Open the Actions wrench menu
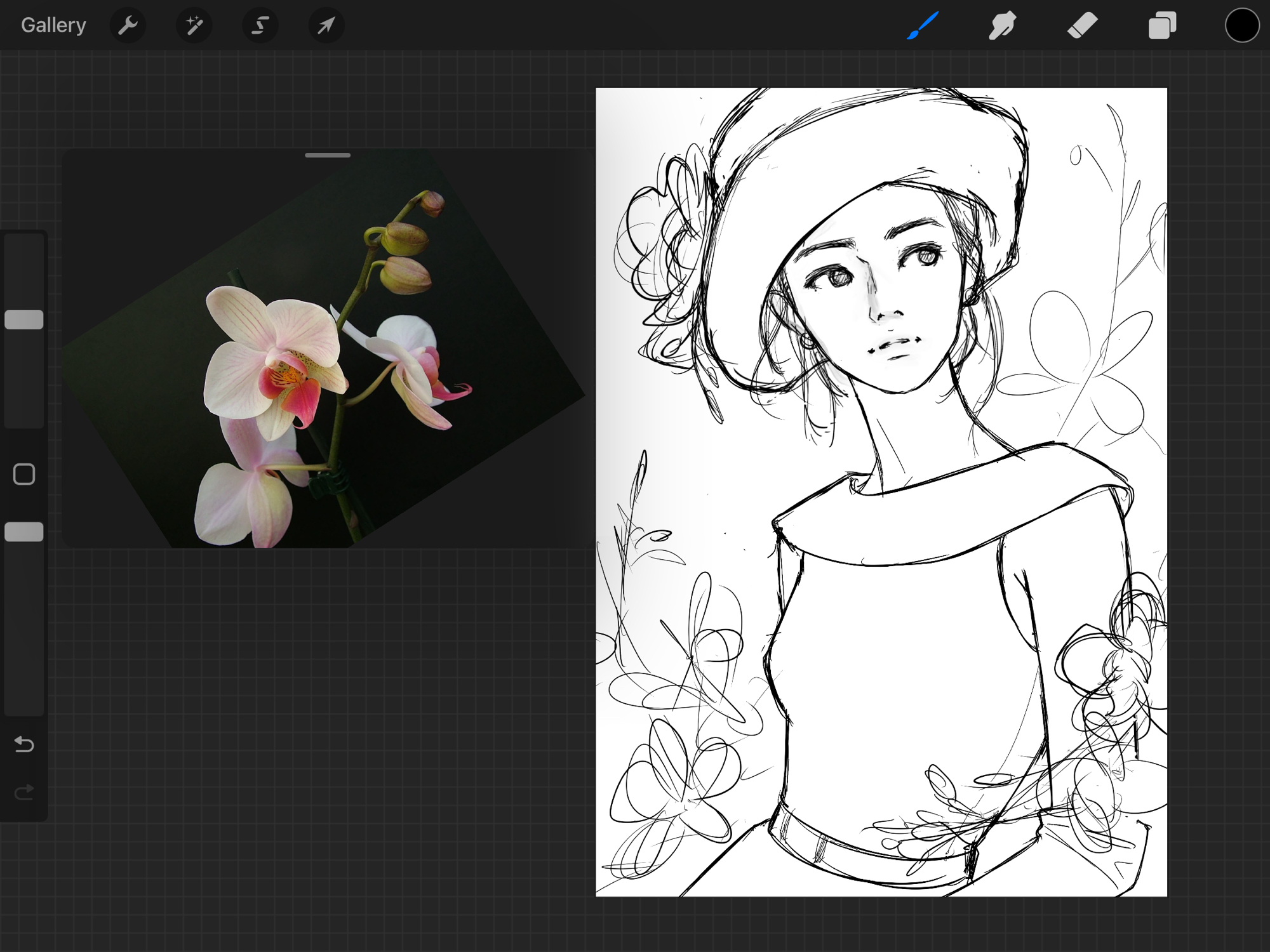 [128, 25]
